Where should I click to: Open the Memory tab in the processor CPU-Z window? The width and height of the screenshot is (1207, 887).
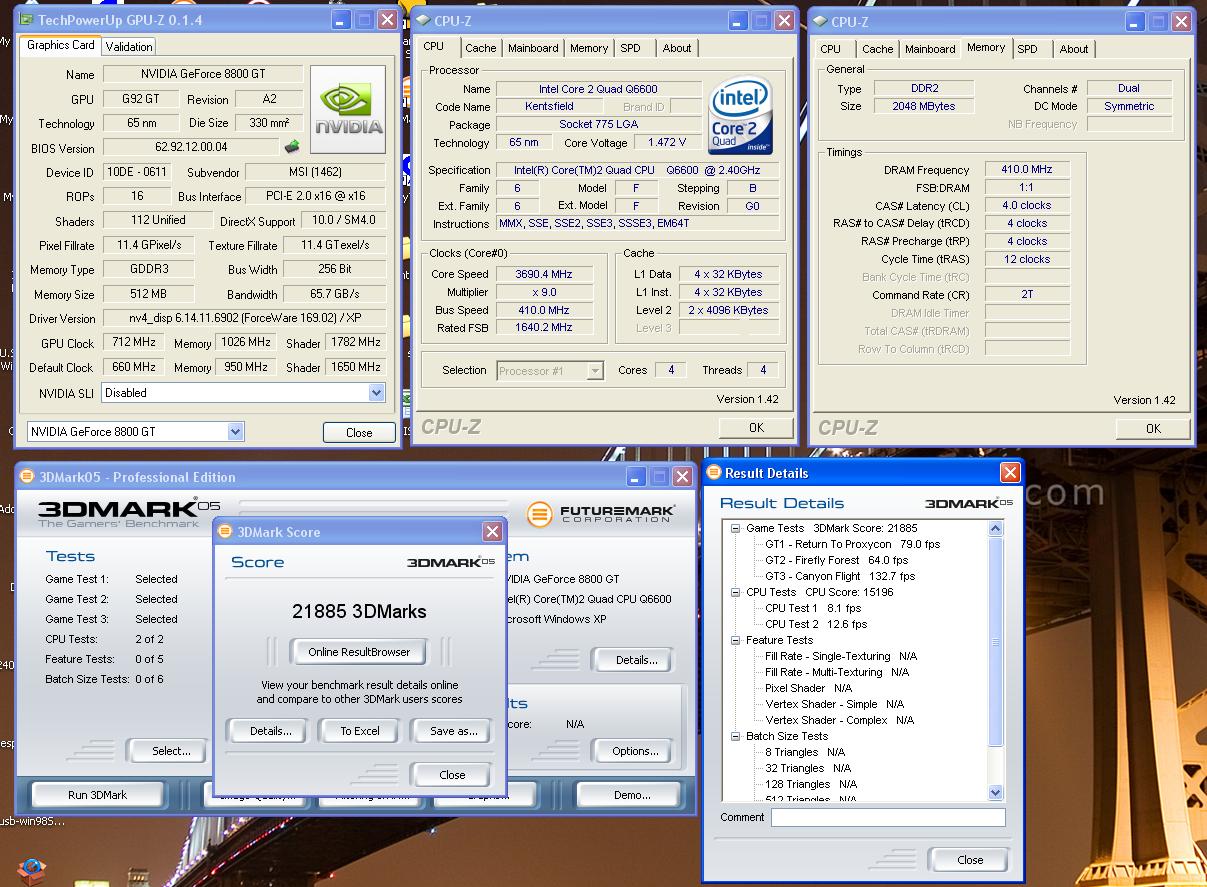coord(589,48)
